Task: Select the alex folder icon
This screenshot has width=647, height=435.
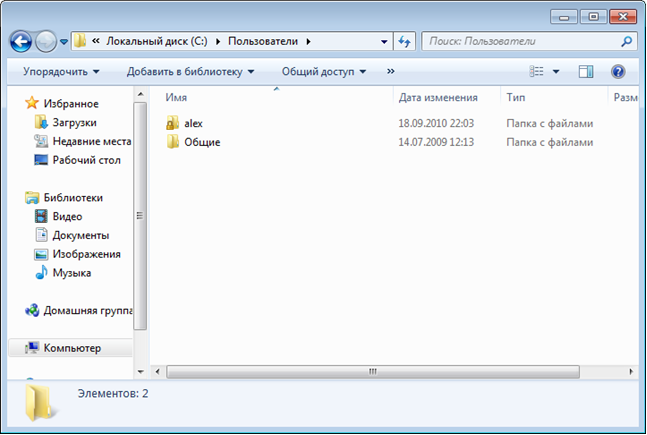Action: pos(172,123)
